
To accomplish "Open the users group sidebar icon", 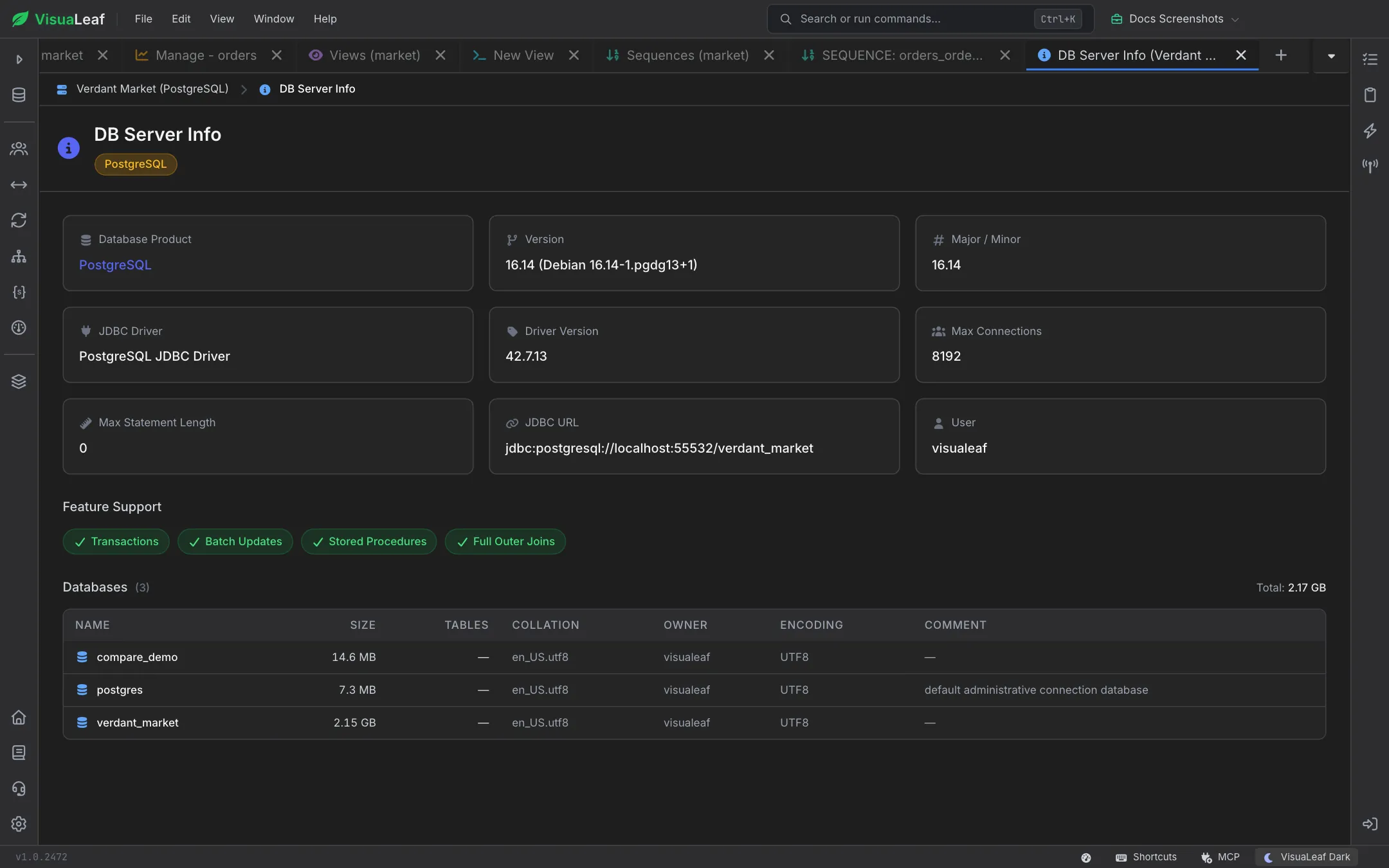I will coord(19,149).
